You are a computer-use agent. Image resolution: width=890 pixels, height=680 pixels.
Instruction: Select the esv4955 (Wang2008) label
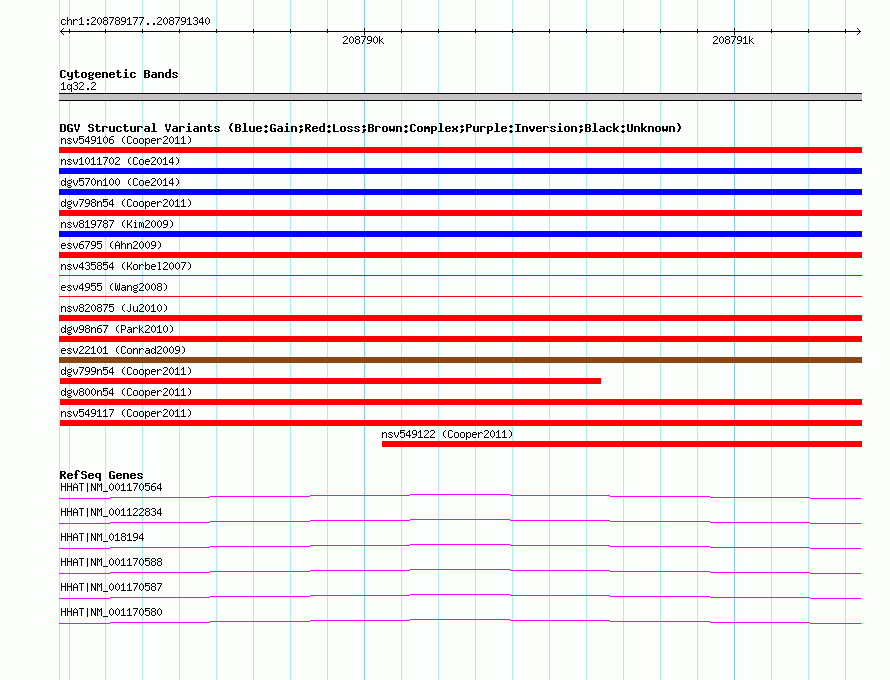[114, 287]
